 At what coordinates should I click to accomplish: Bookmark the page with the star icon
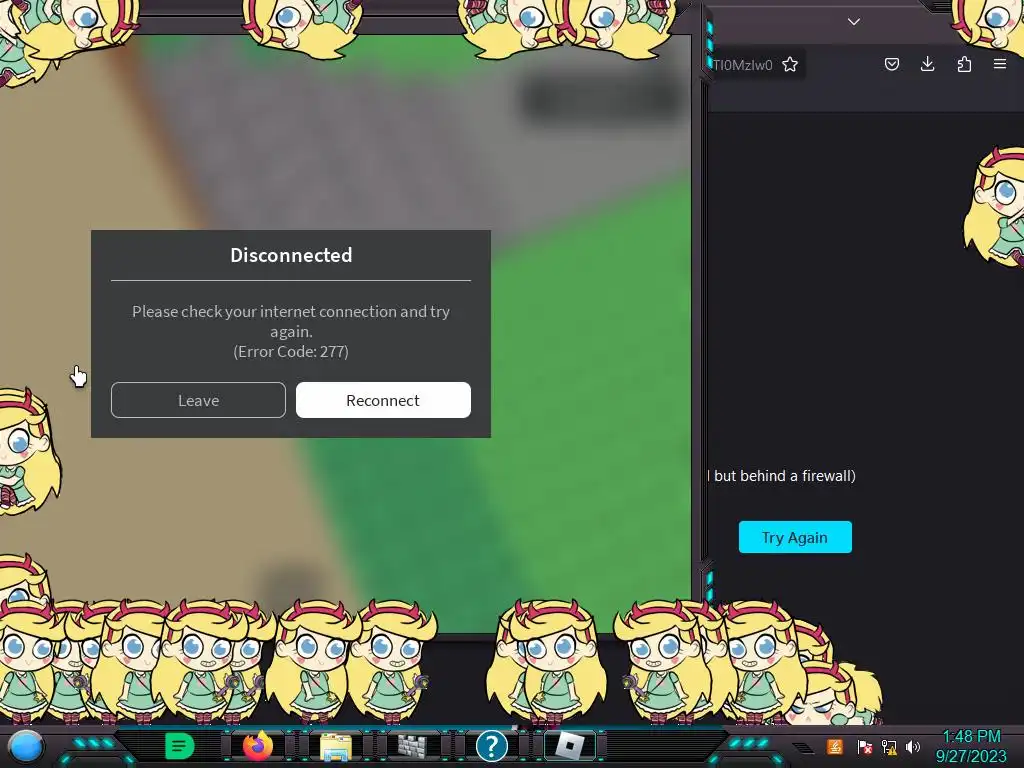click(x=790, y=64)
